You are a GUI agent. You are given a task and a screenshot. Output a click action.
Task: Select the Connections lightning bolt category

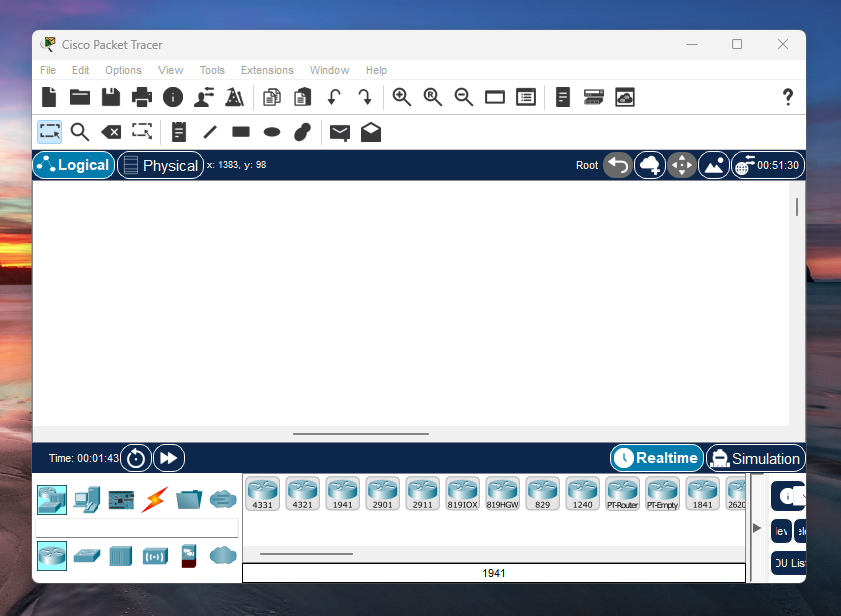[x=154, y=498]
